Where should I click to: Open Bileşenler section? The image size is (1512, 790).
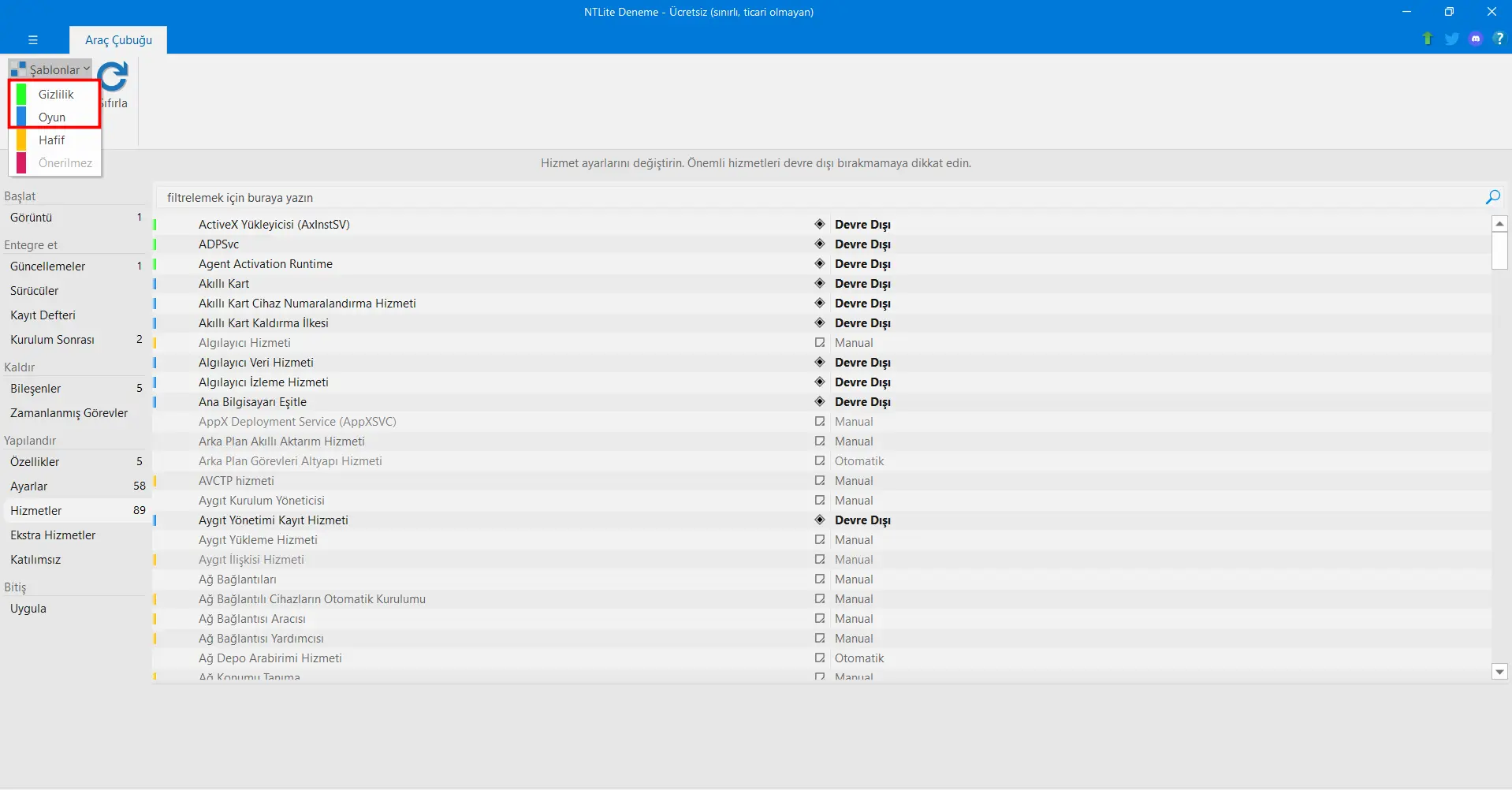click(x=76, y=388)
